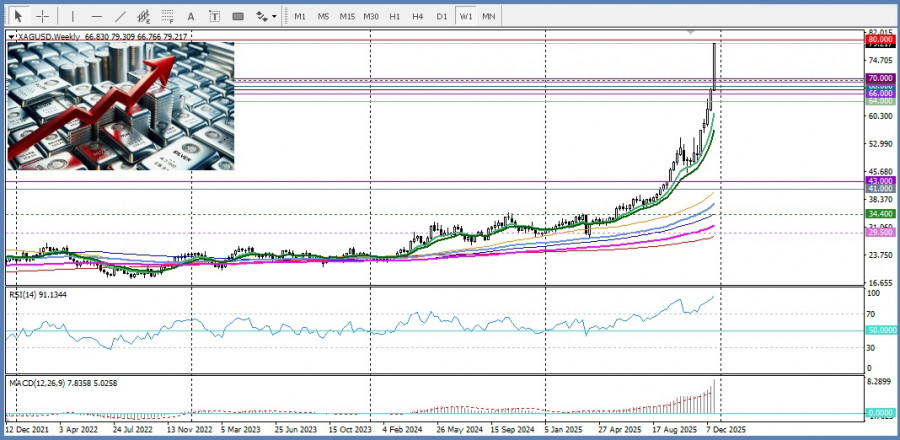The width and height of the screenshot is (900, 440).
Task: Activate the crosshair tool
Action: (x=43, y=16)
